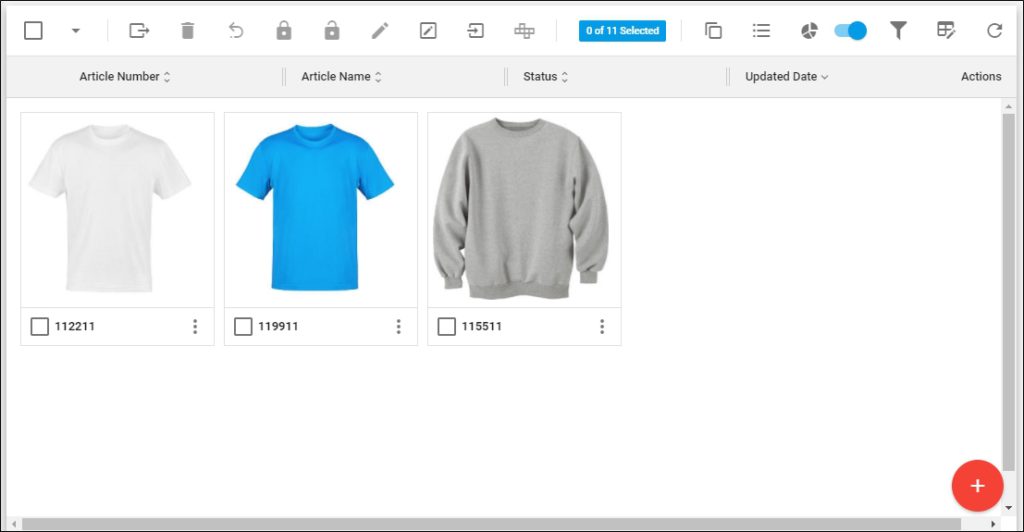This screenshot has height=532, width=1024.
Task: Click the red add plus button
Action: click(x=977, y=486)
